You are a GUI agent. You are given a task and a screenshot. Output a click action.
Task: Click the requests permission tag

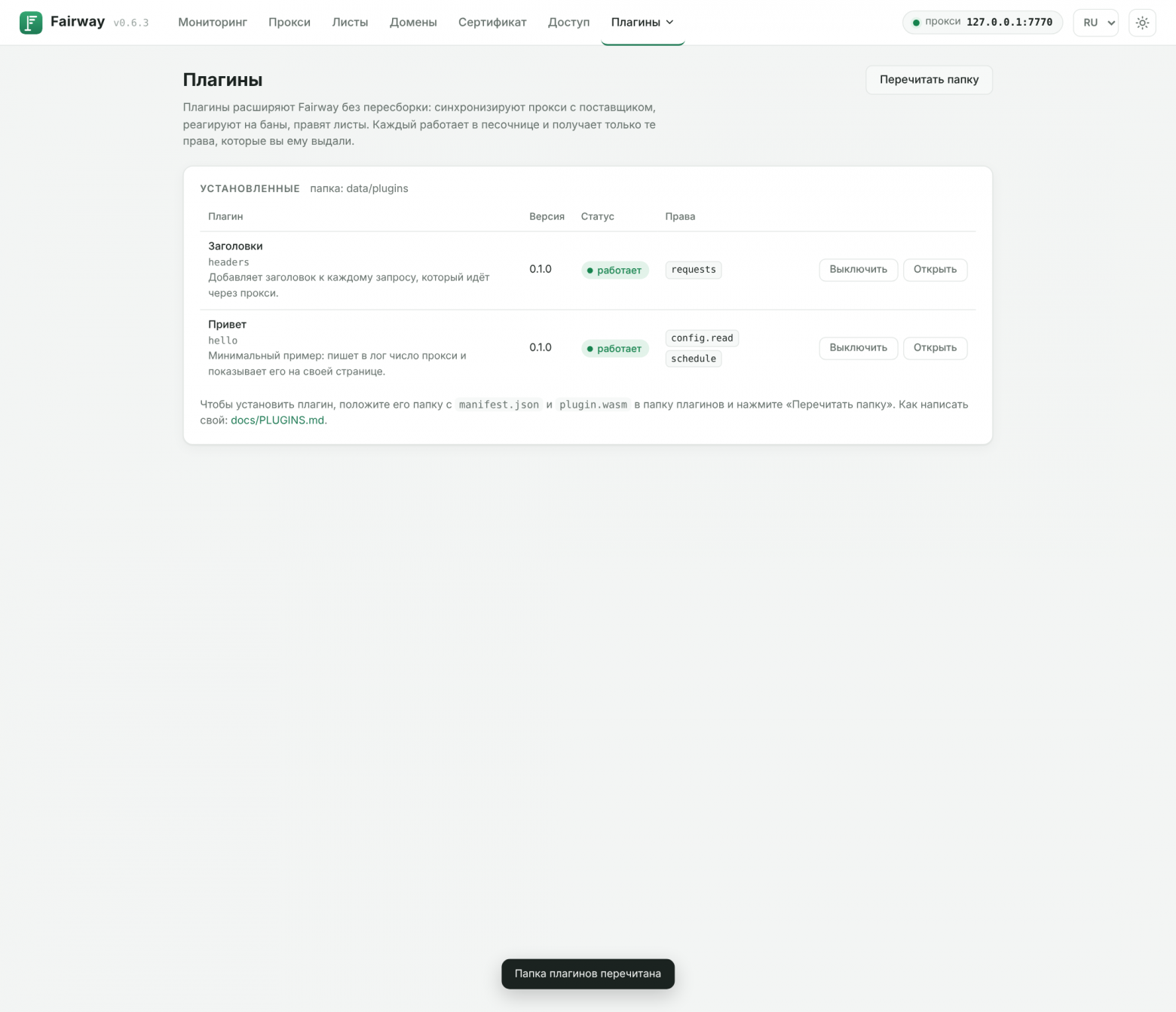point(694,270)
